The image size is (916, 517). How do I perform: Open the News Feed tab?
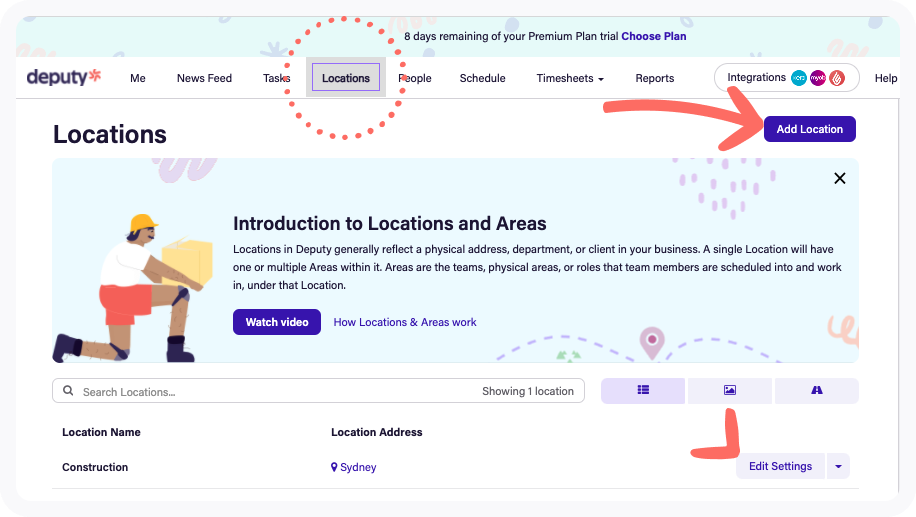[x=204, y=78]
